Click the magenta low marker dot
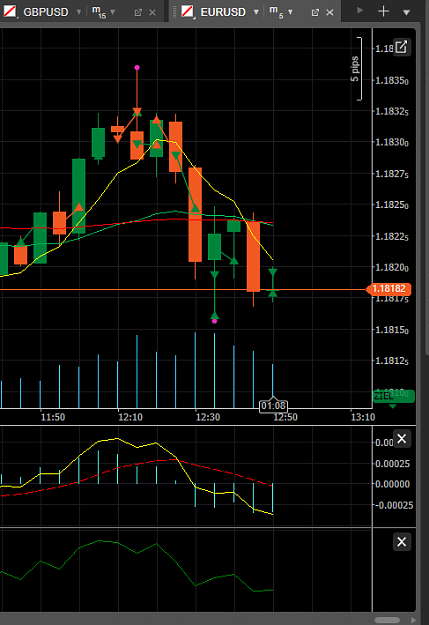This screenshot has width=429, height=625. [x=214, y=321]
